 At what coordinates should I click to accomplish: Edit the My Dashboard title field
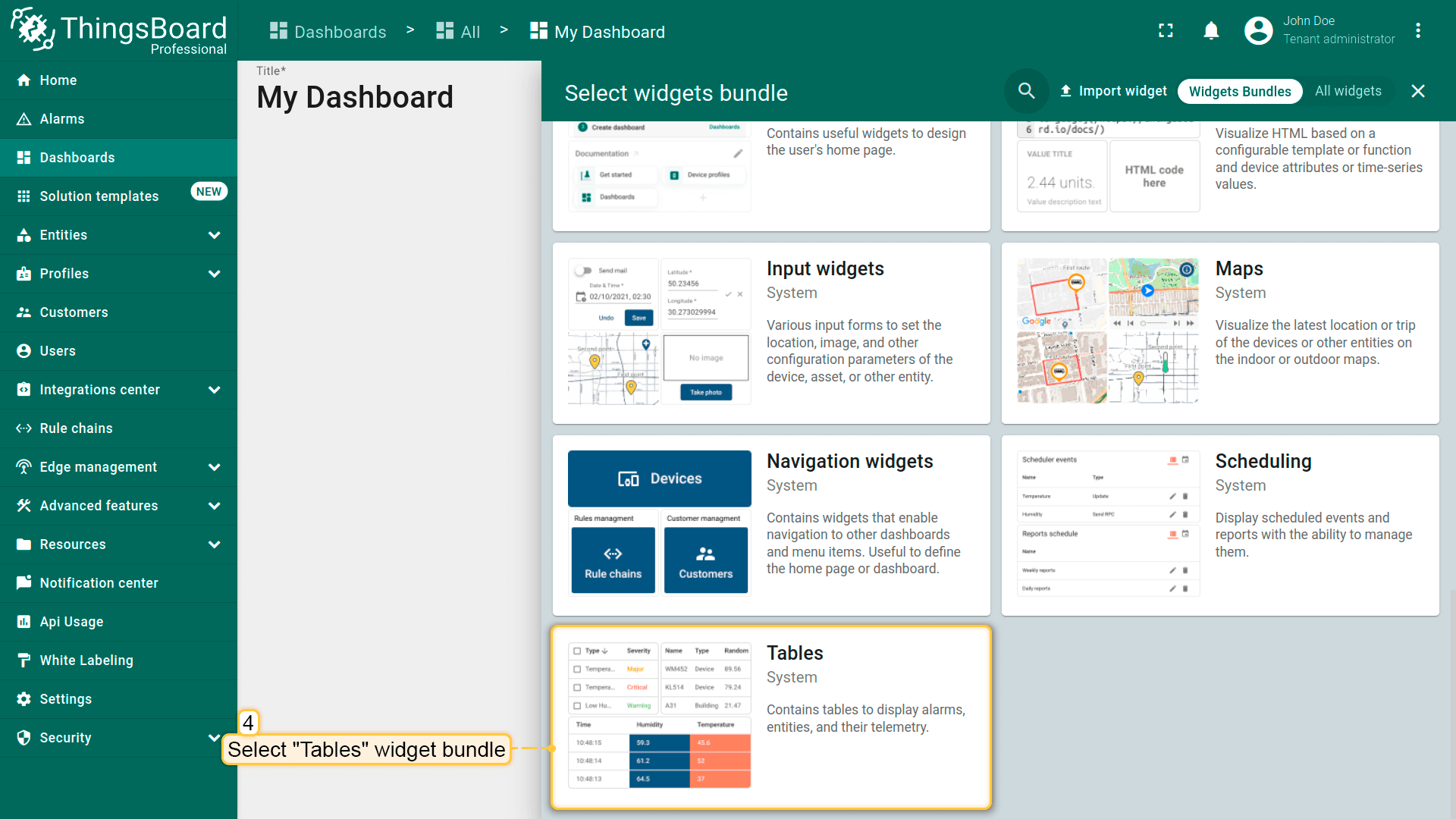(355, 97)
